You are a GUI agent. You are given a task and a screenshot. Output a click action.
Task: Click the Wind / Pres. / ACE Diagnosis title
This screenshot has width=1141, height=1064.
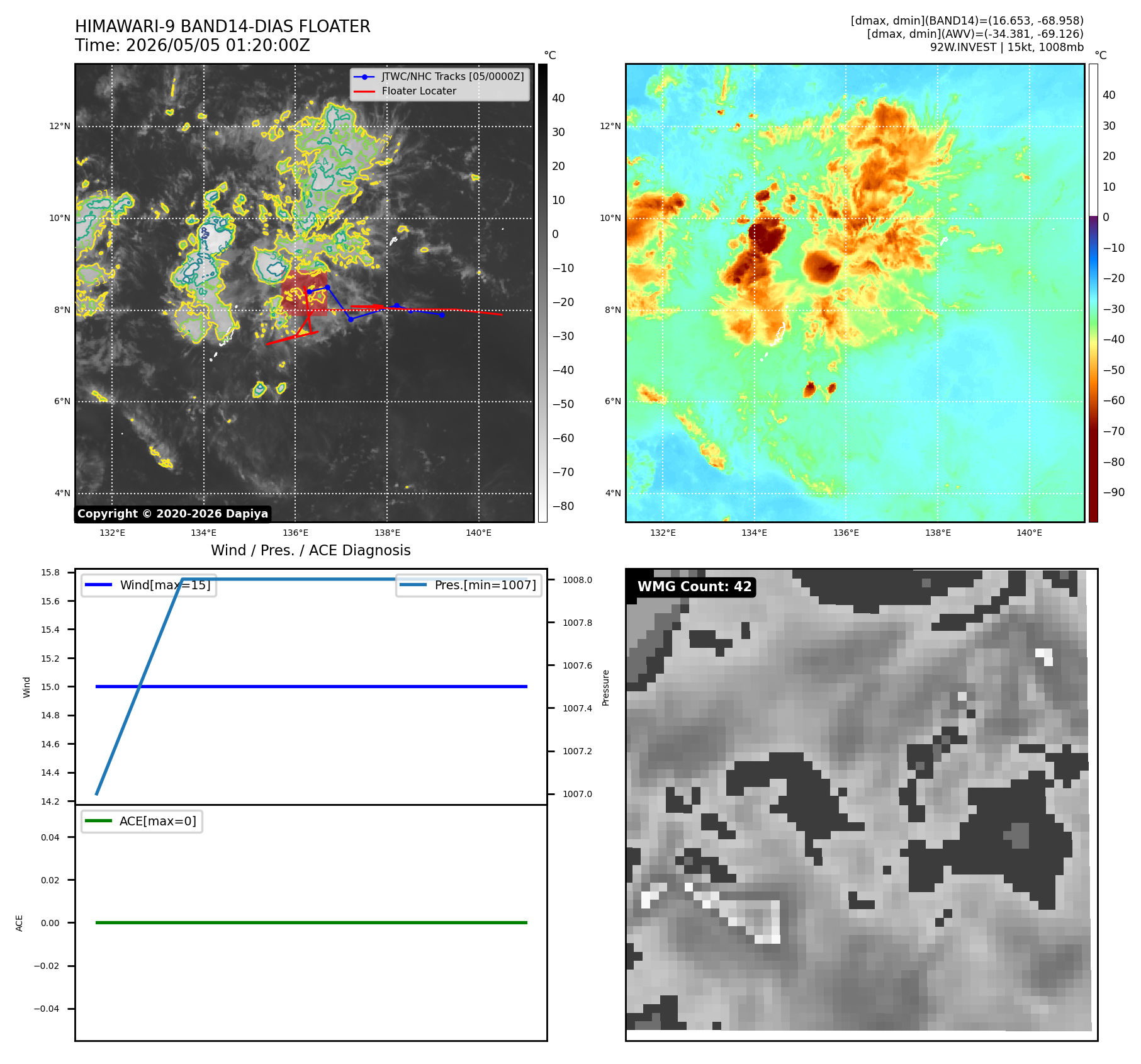tap(311, 550)
